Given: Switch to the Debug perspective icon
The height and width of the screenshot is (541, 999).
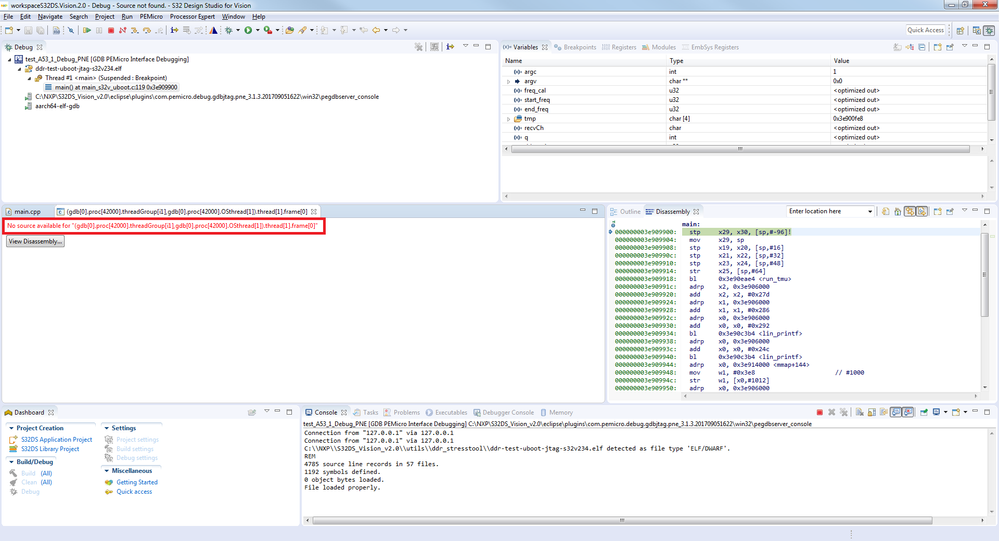Looking at the screenshot, I should (x=989, y=30).
